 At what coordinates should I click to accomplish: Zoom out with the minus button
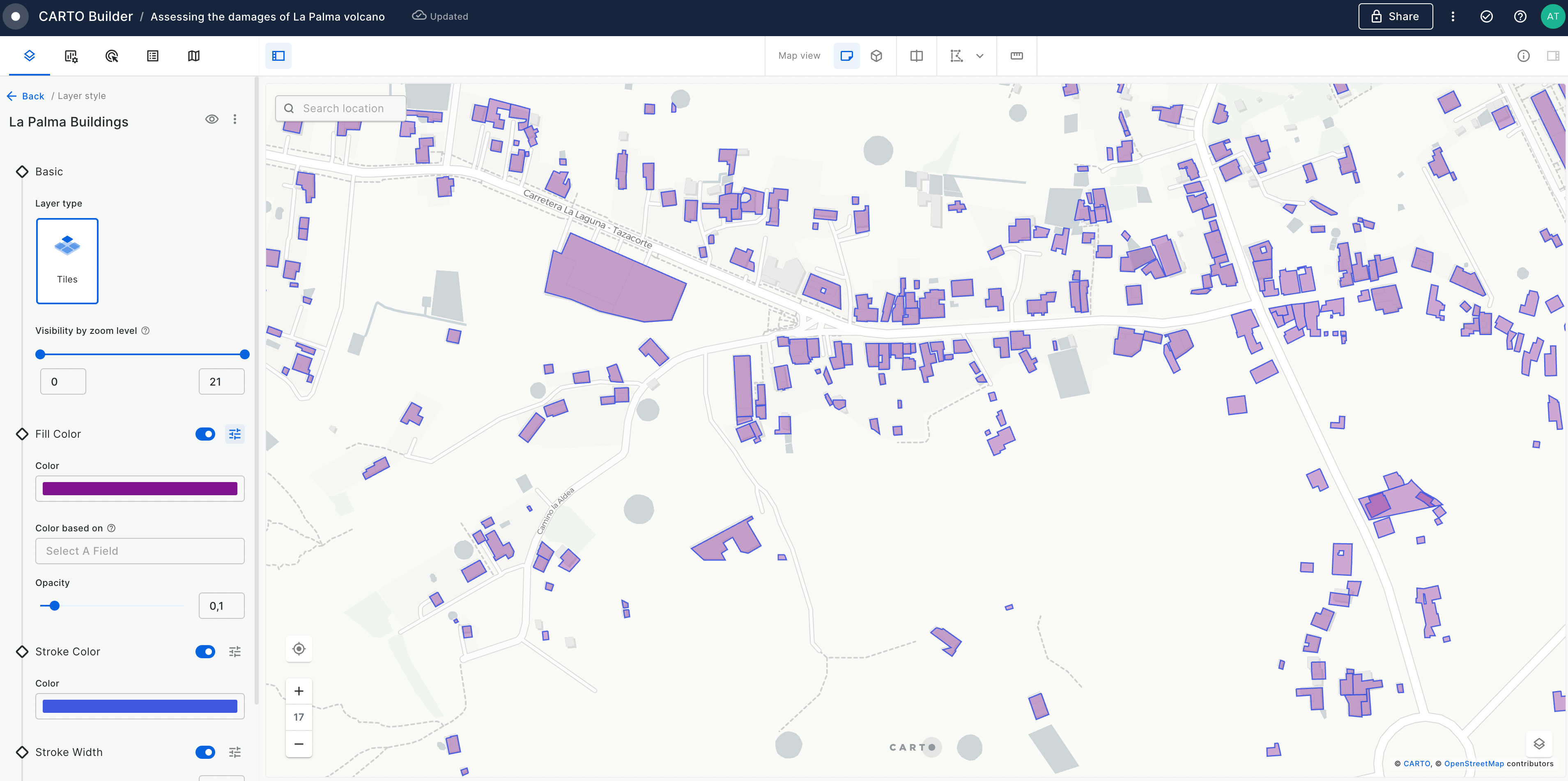(299, 744)
